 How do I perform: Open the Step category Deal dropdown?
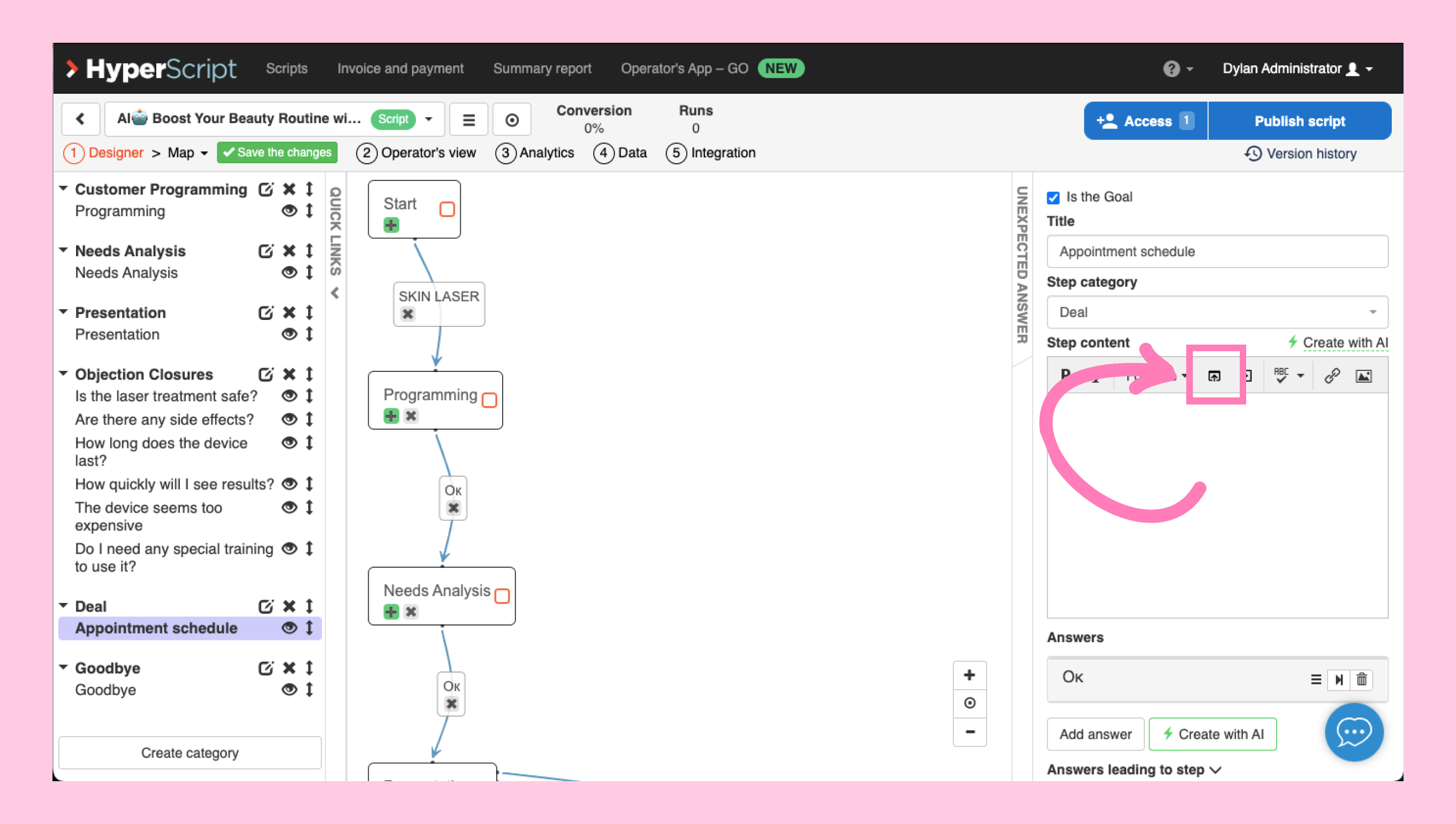click(x=1217, y=312)
